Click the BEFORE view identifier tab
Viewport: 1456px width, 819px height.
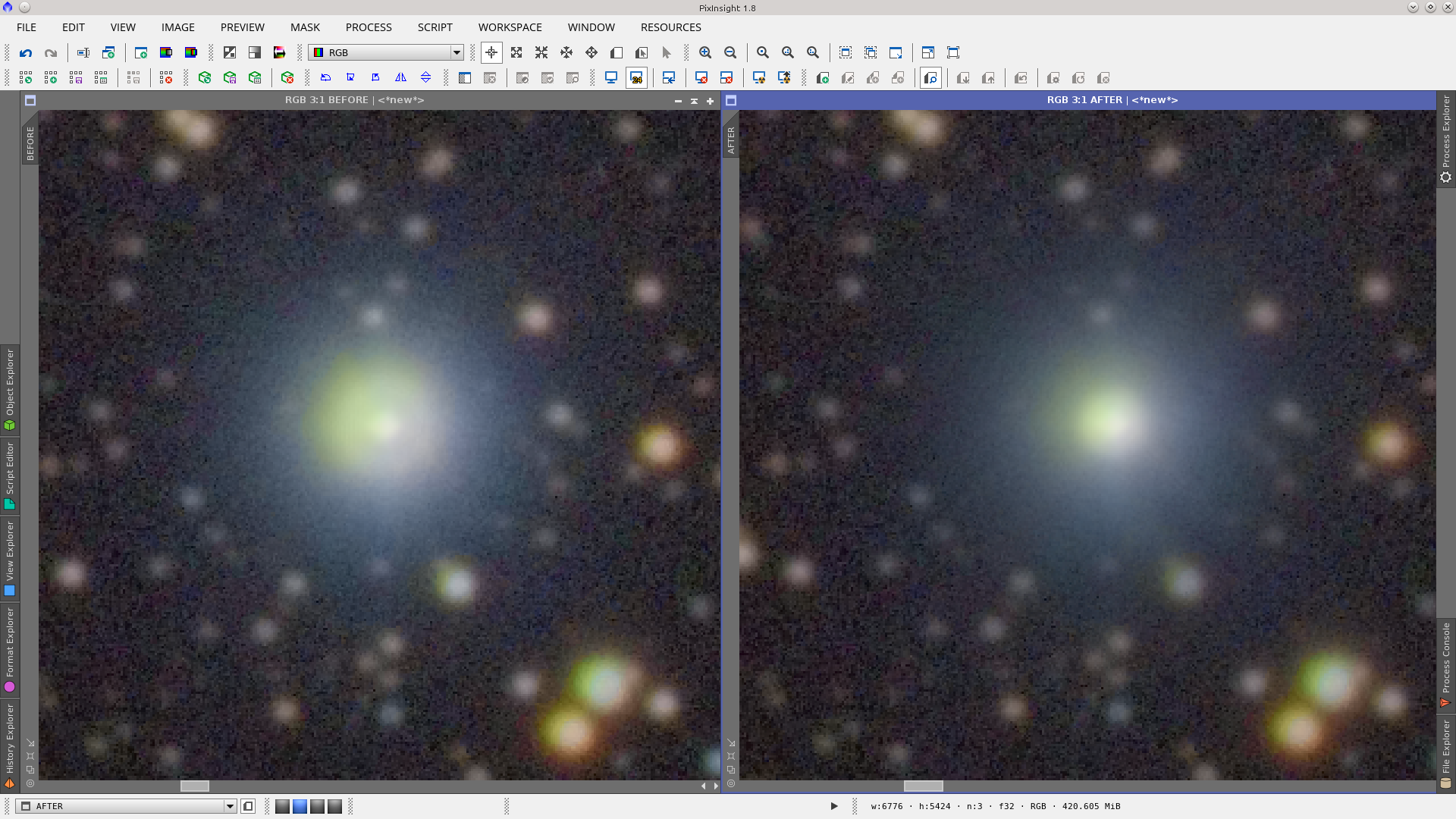(x=30, y=143)
